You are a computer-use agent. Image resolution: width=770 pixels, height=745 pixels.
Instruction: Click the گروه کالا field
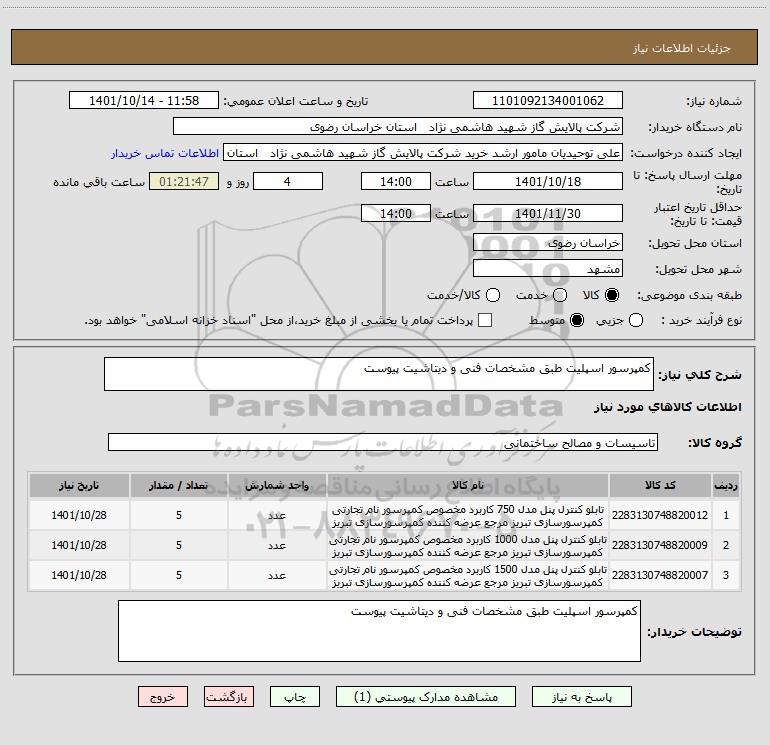[383, 442]
